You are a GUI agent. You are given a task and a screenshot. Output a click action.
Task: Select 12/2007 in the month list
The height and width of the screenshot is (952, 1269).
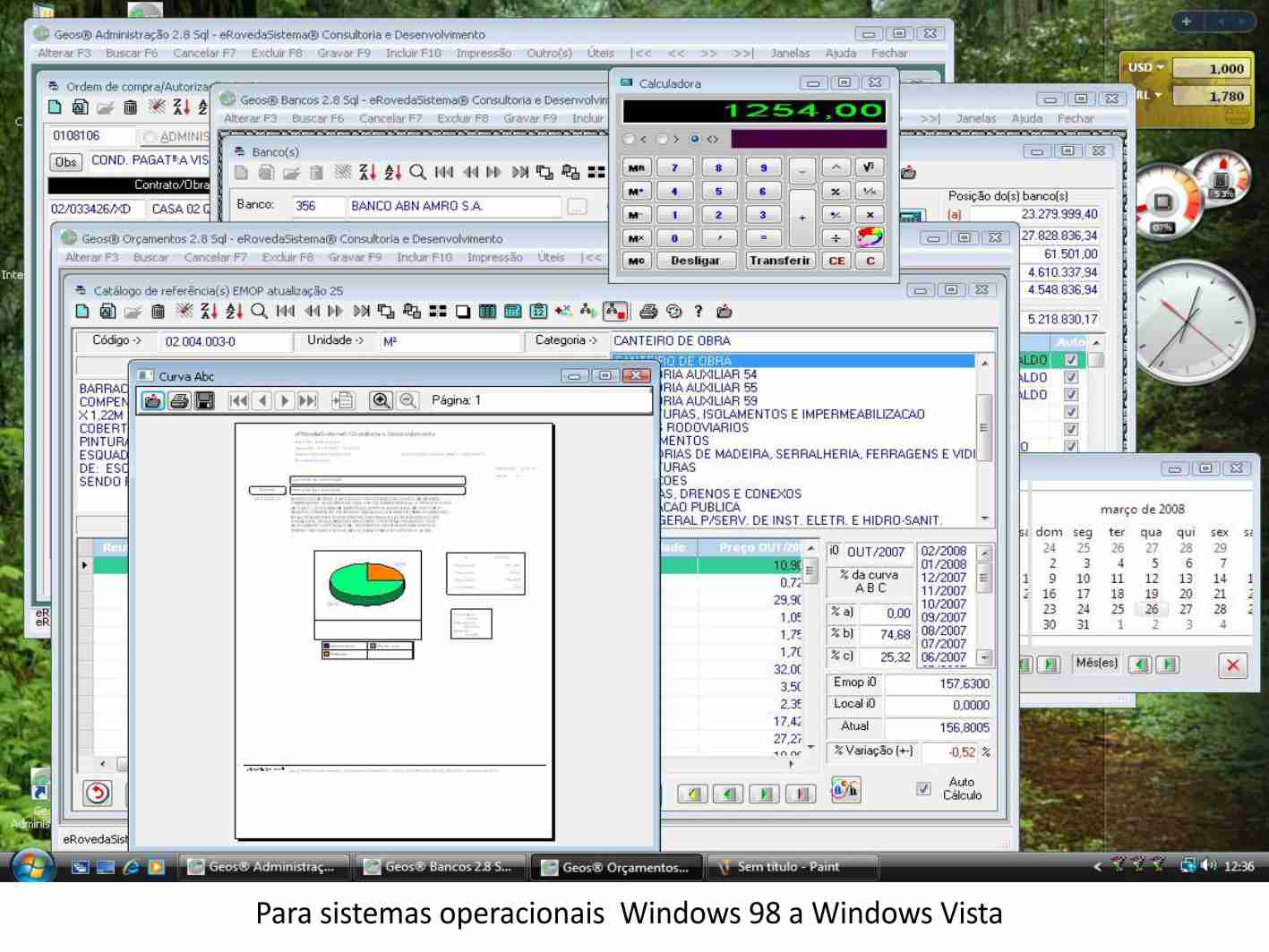pos(944,578)
